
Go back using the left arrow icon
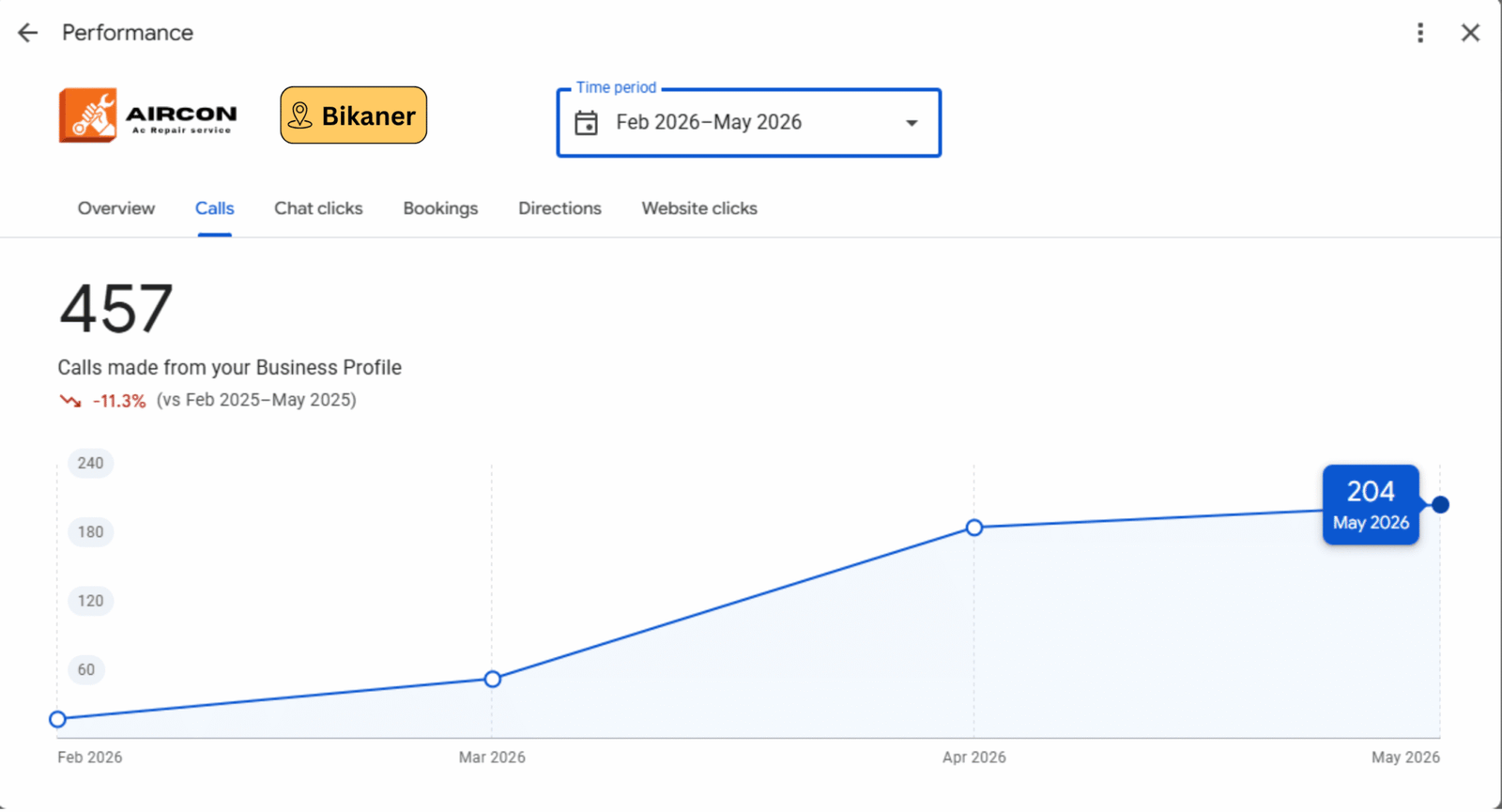click(x=27, y=33)
